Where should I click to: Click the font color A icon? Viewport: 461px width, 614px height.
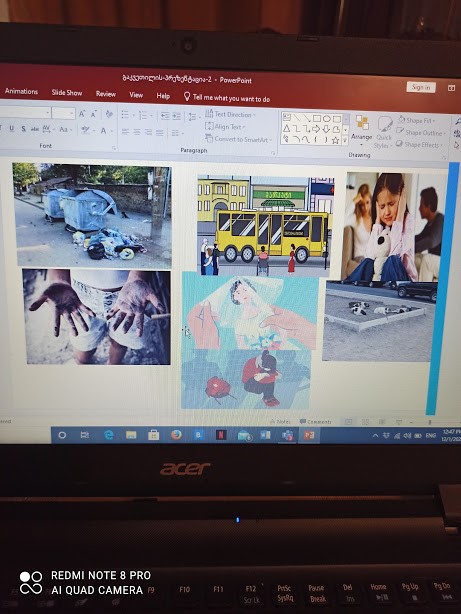pos(103,130)
